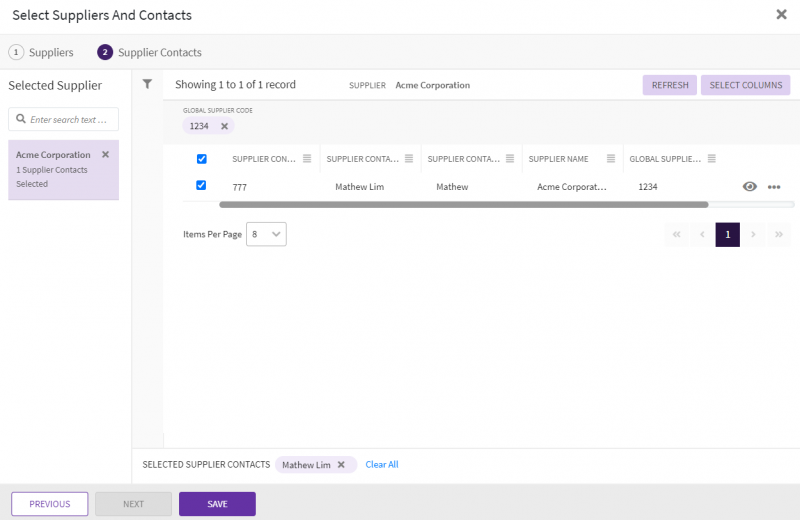Open more actions ellipsis for row 777

(774, 187)
